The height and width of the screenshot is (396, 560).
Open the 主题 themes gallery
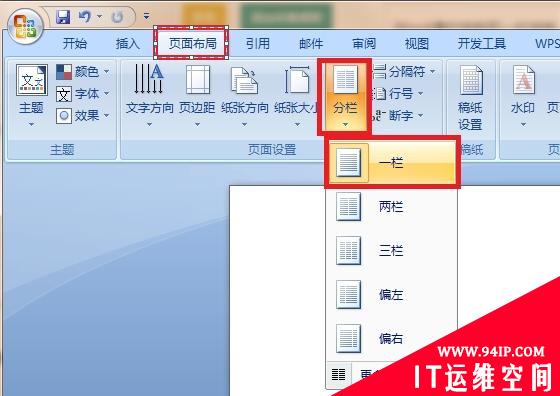[31, 96]
